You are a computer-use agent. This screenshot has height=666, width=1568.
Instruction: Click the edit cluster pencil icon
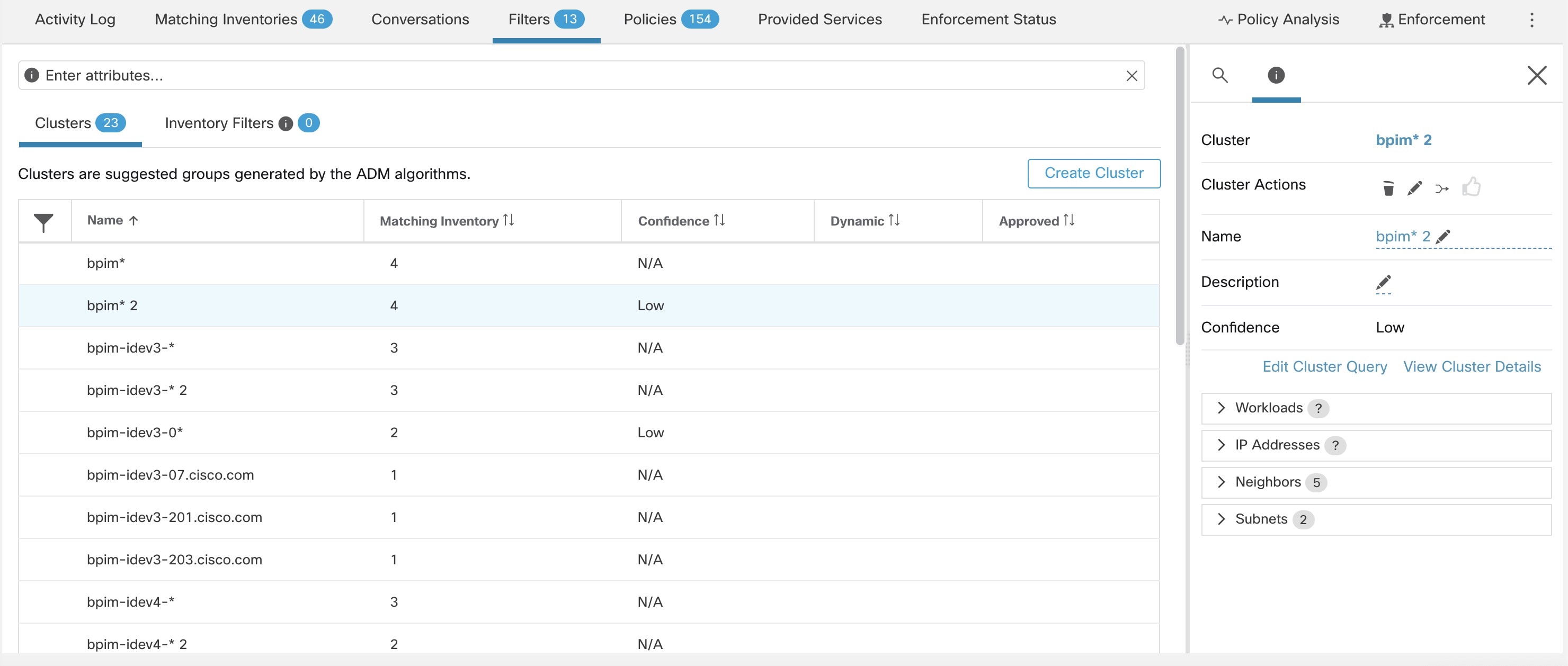click(1413, 187)
